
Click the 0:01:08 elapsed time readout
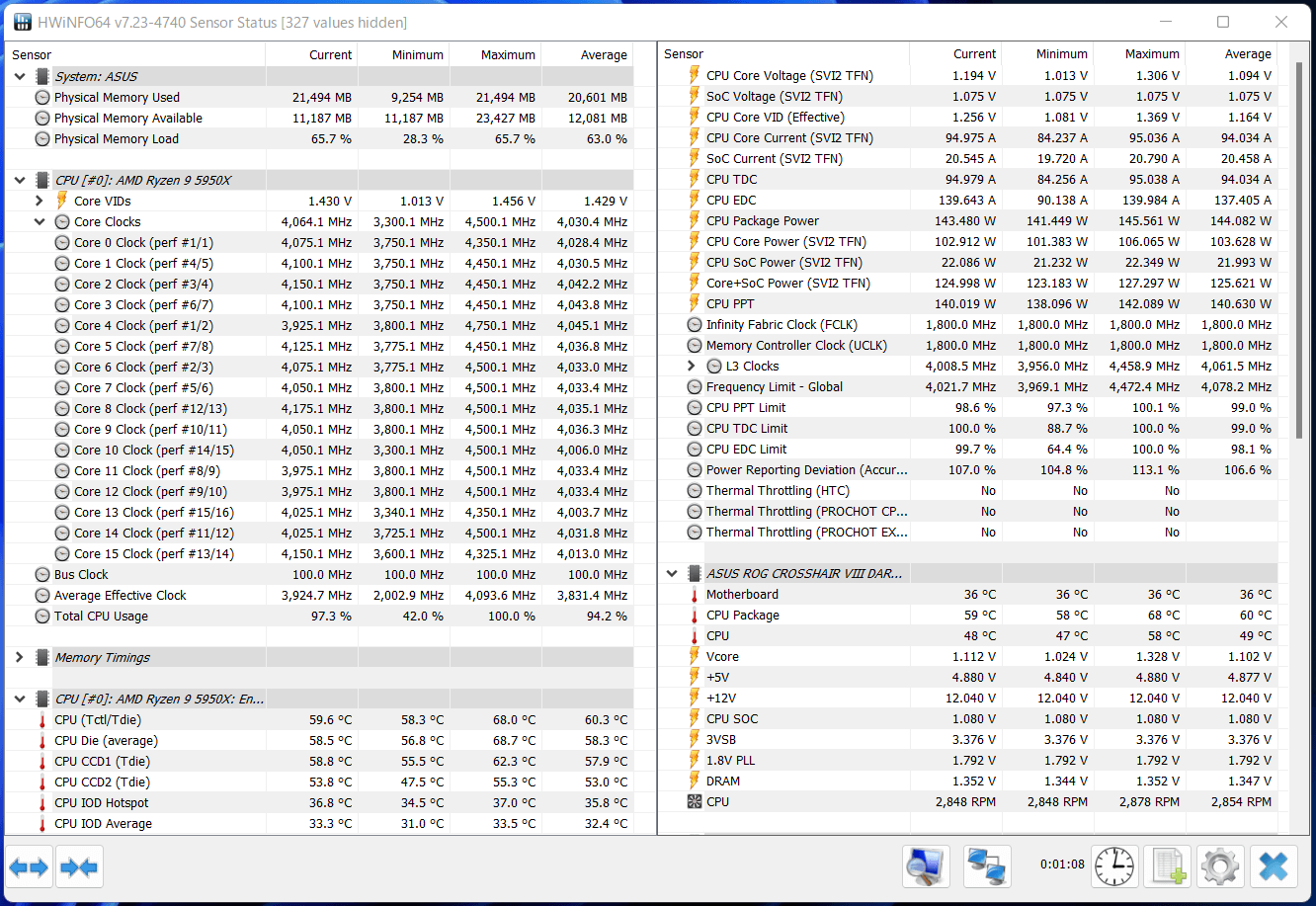coord(1062,865)
